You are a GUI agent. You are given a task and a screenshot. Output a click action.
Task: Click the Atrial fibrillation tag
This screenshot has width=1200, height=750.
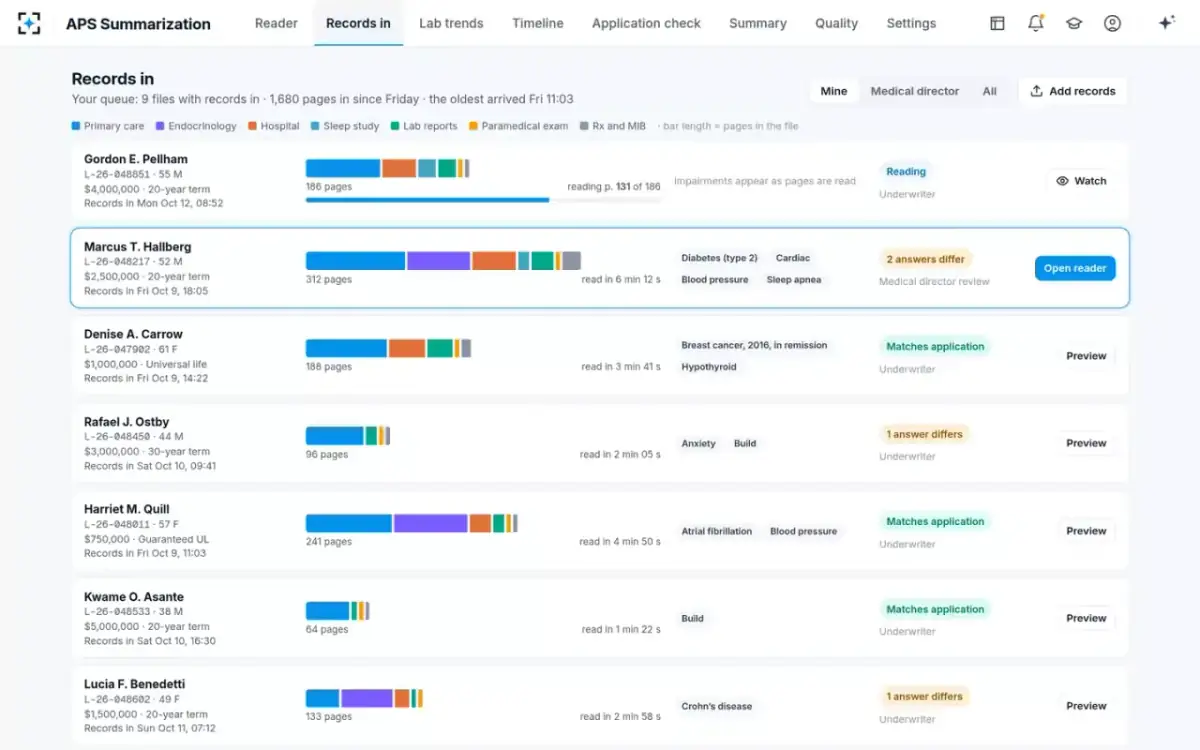point(717,531)
